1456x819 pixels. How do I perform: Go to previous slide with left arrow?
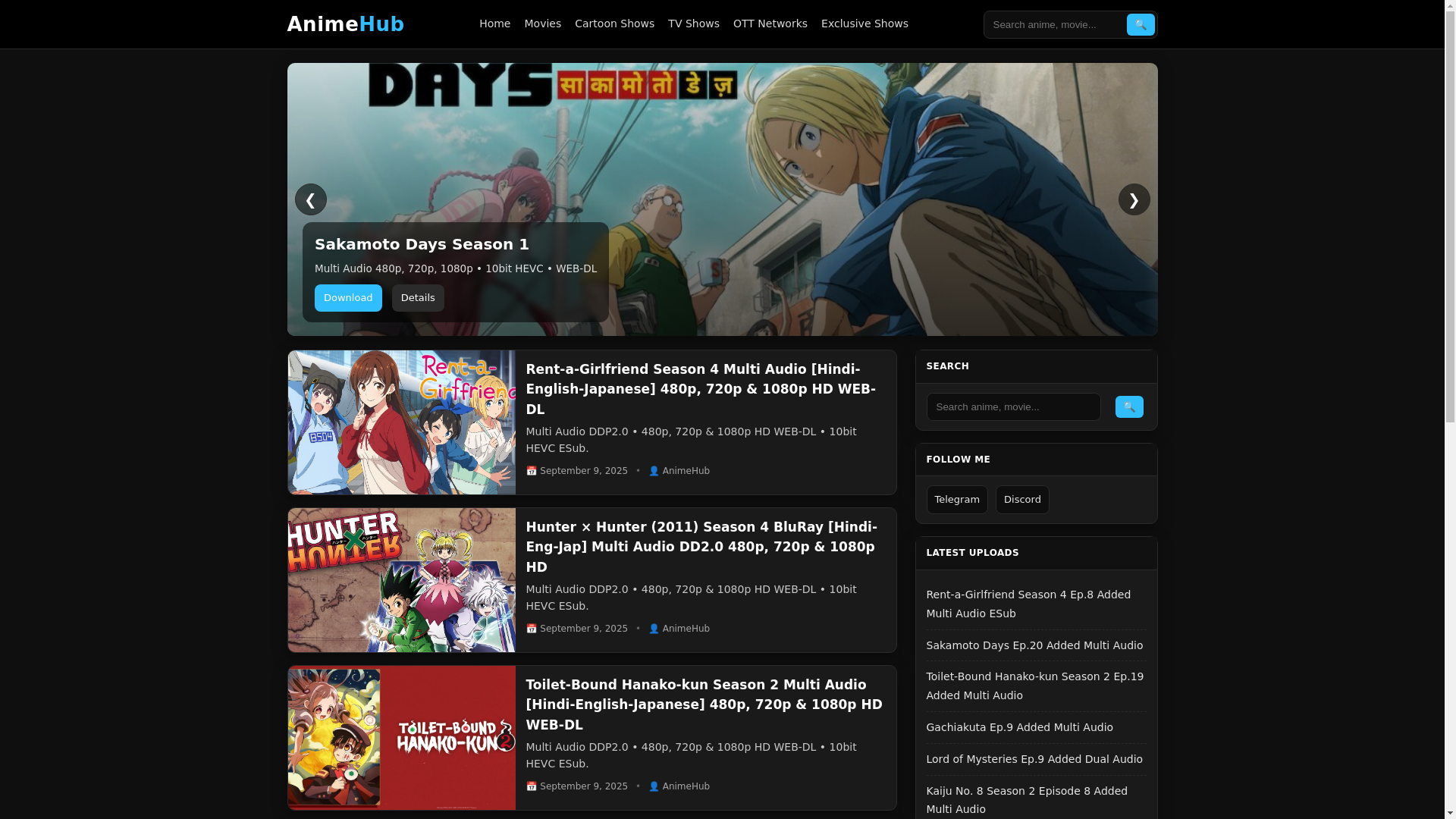310,199
